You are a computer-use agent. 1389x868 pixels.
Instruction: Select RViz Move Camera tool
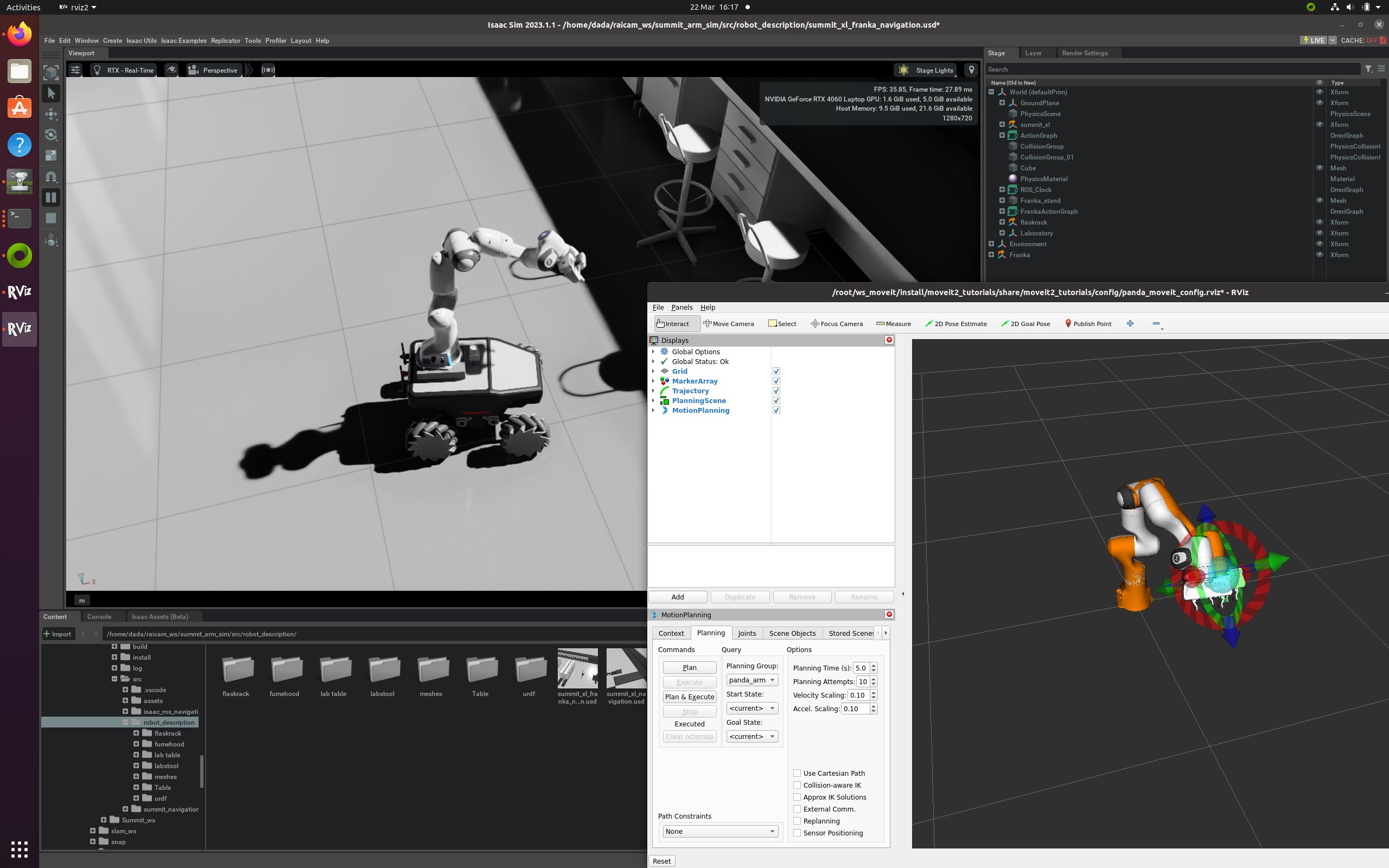728,324
